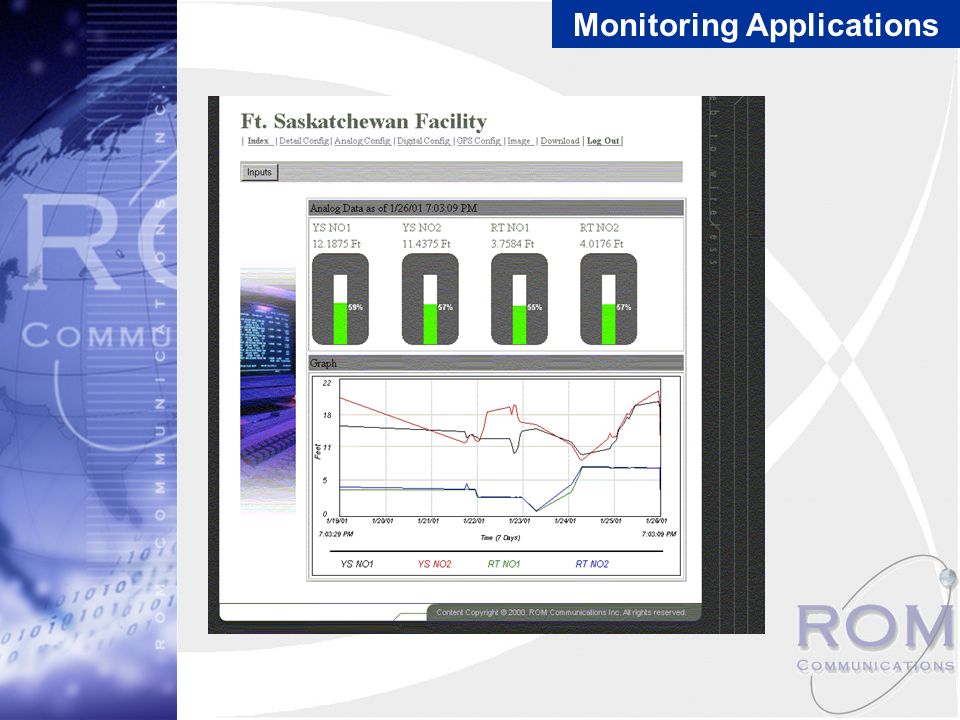Screen dimensions: 960x720
Task: Open the GPS Config link
Action: (x=479, y=141)
